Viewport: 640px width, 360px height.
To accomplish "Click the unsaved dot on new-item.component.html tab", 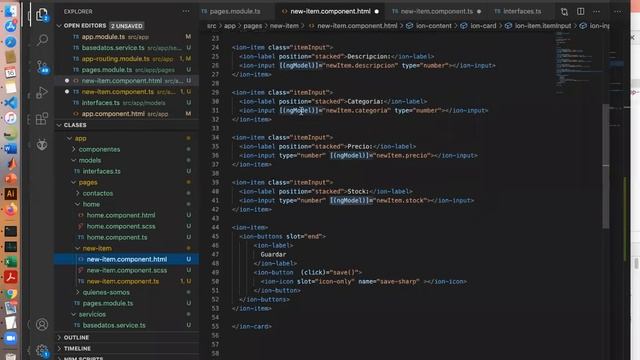I will tap(377, 11).
